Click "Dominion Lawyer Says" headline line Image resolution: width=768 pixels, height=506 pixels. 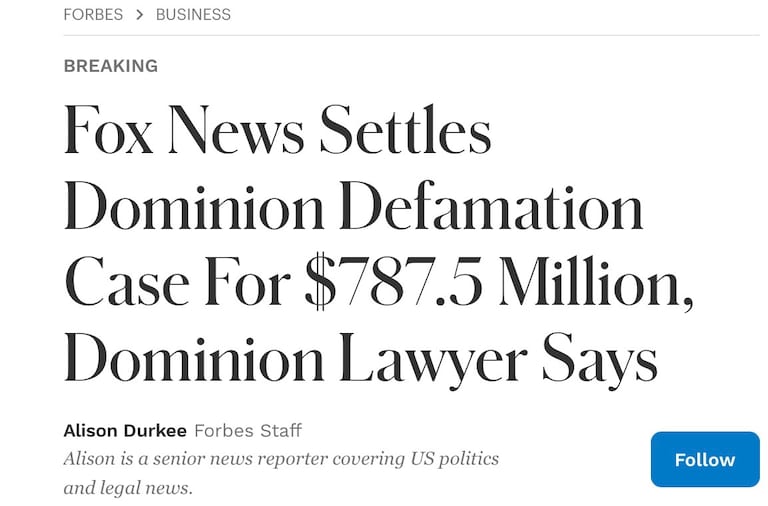360,358
